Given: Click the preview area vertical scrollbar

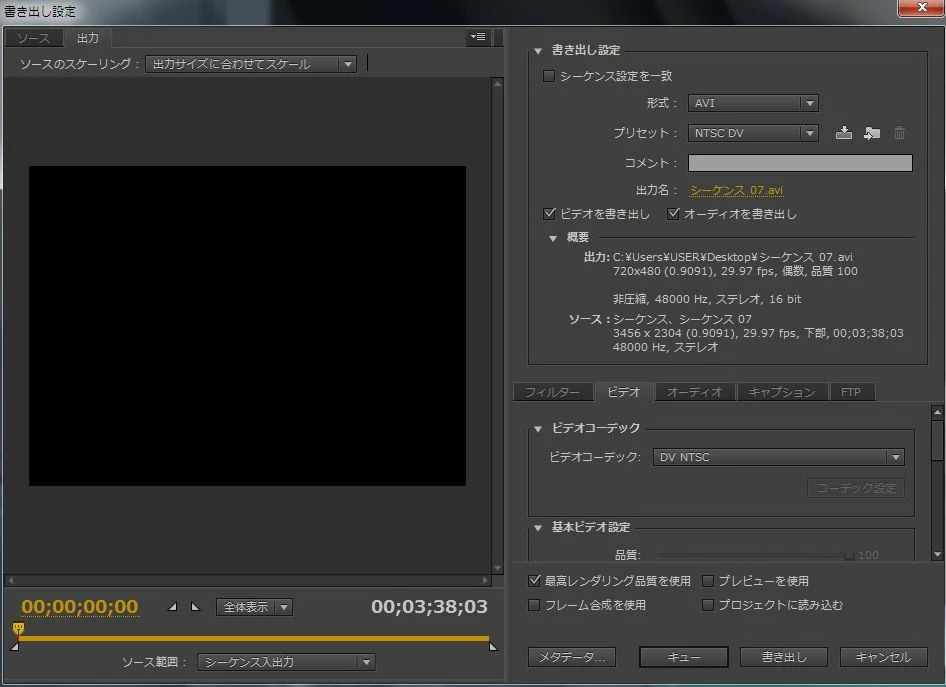Looking at the screenshot, I should tap(497, 326).
